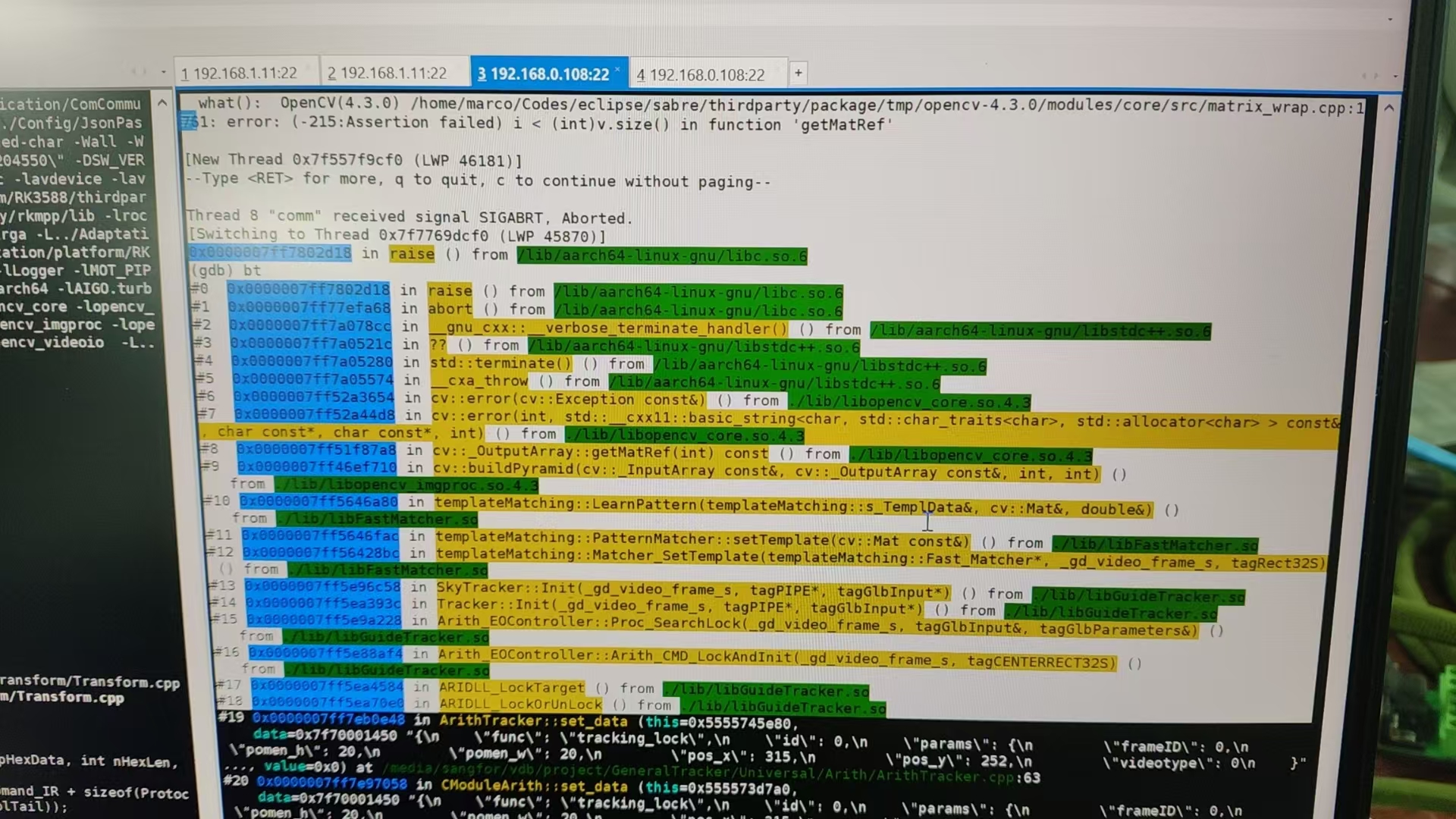Click libFastMatcher.so path in frame #10
The image size is (1456, 819).
click(377, 519)
